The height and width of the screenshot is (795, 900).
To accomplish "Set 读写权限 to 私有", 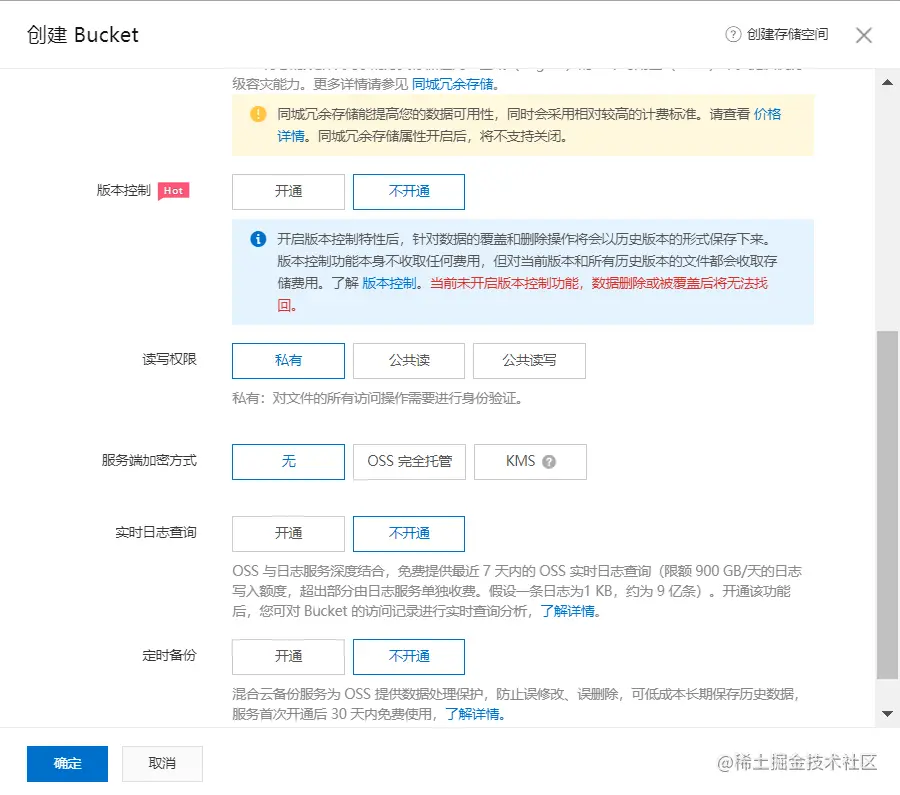I will pyautogui.click(x=288, y=360).
